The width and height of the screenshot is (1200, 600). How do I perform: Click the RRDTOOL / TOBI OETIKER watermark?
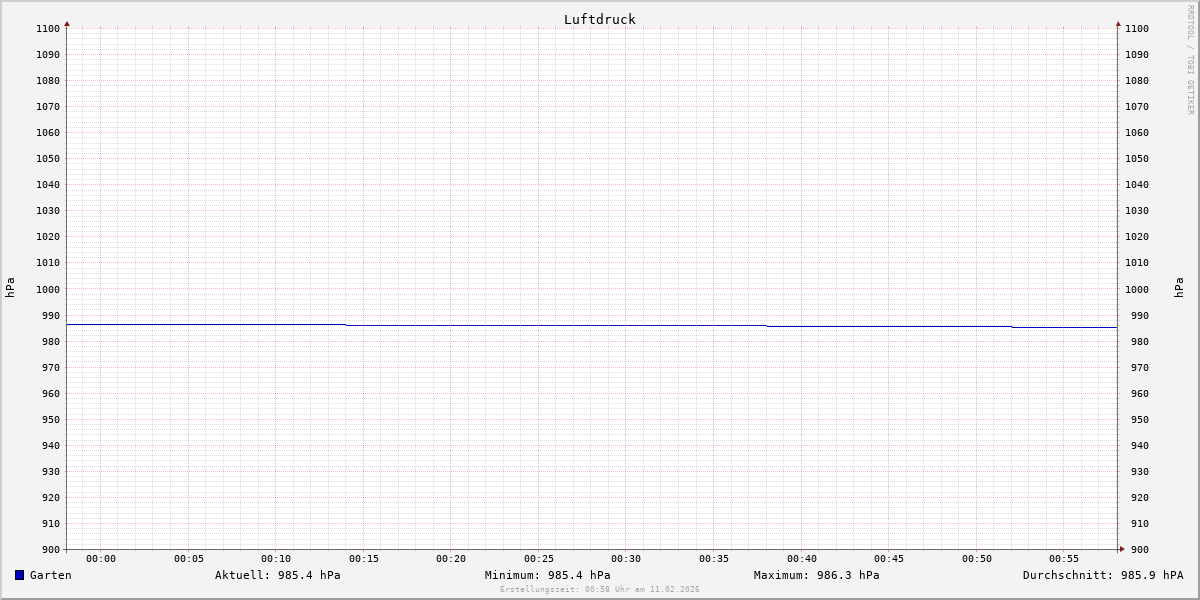(1190, 60)
